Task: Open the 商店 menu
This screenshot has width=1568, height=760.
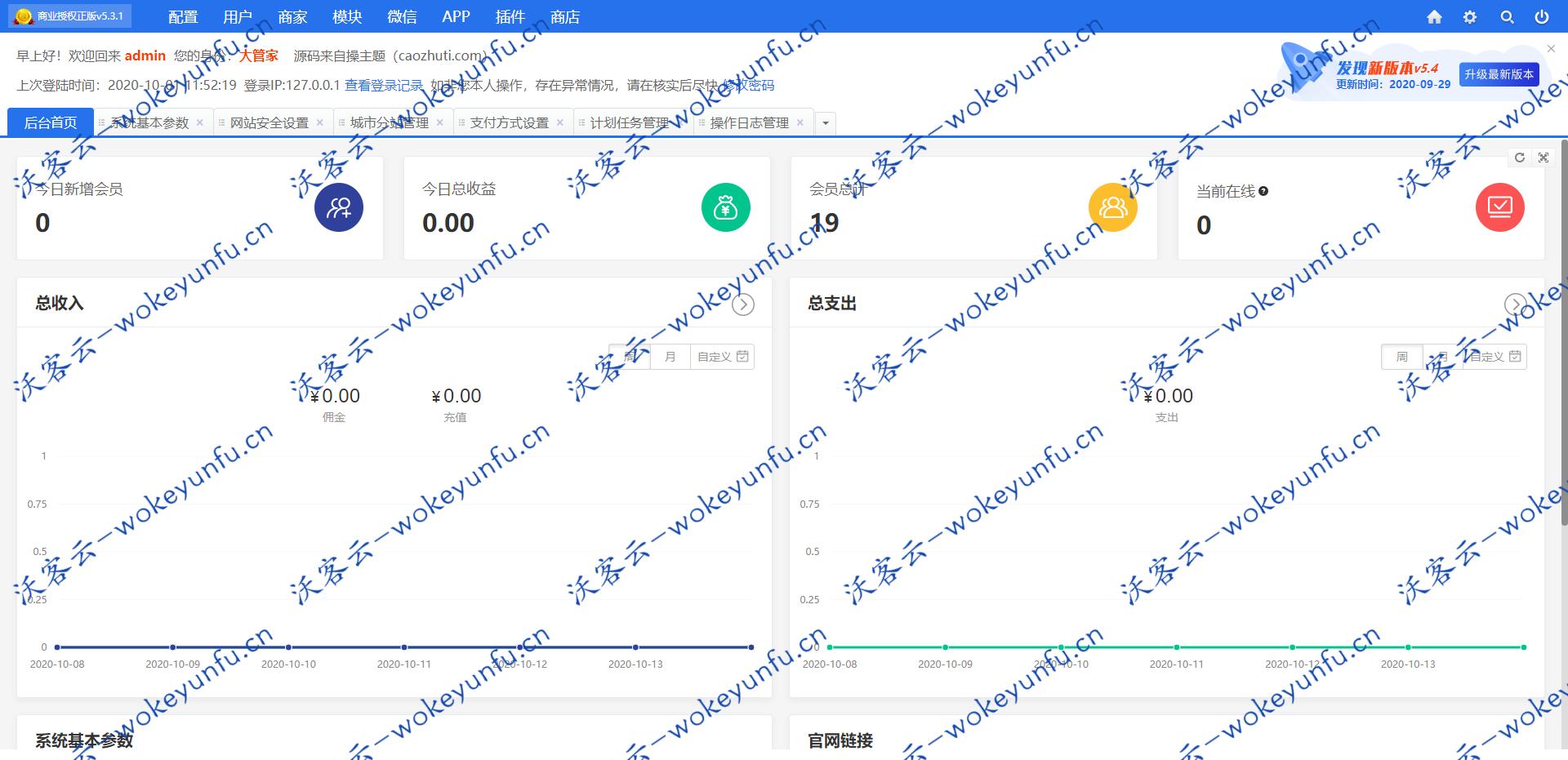Action: pyautogui.click(x=565, y=17)
